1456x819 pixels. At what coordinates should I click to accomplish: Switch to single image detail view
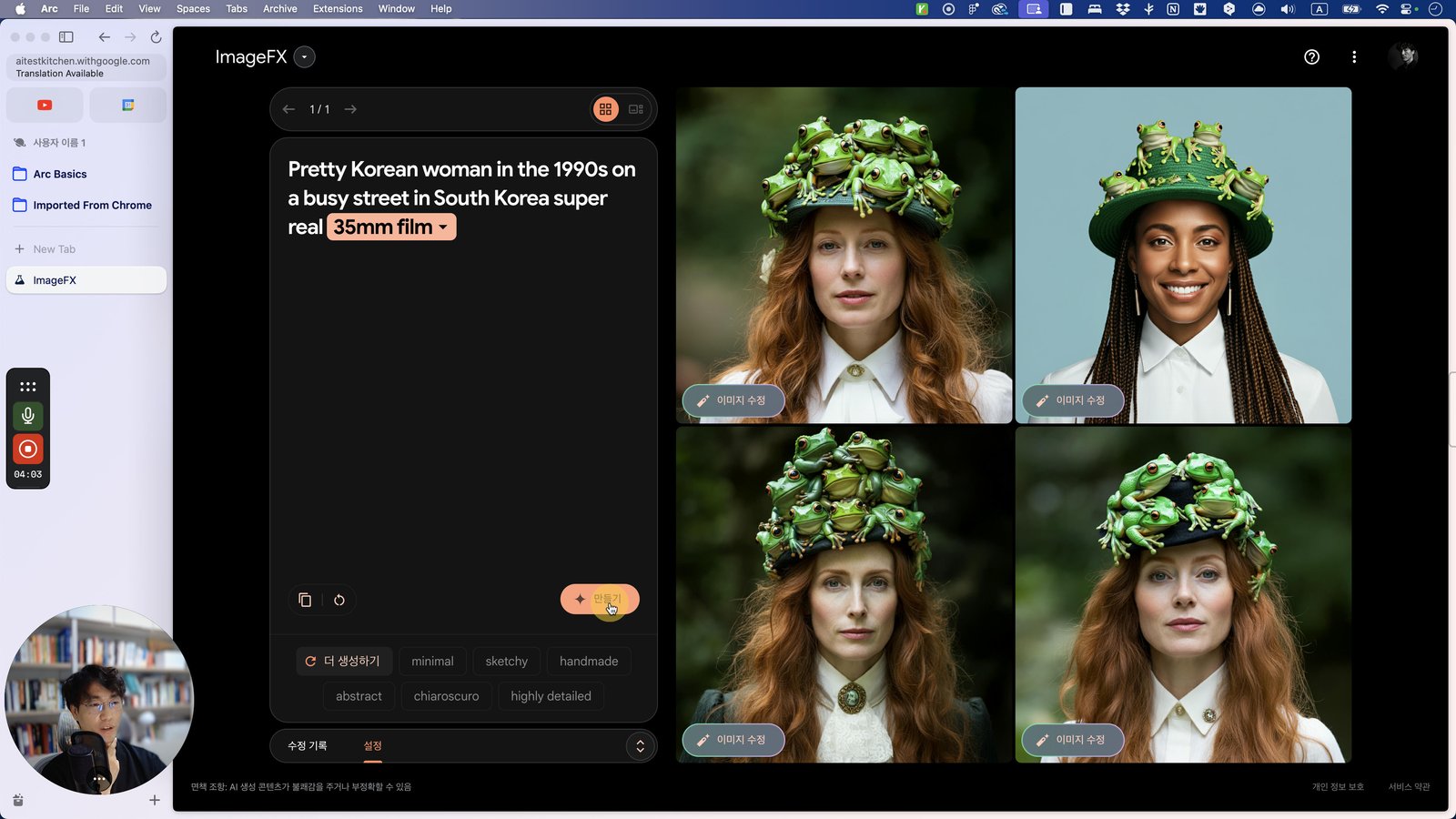point(636,109)
